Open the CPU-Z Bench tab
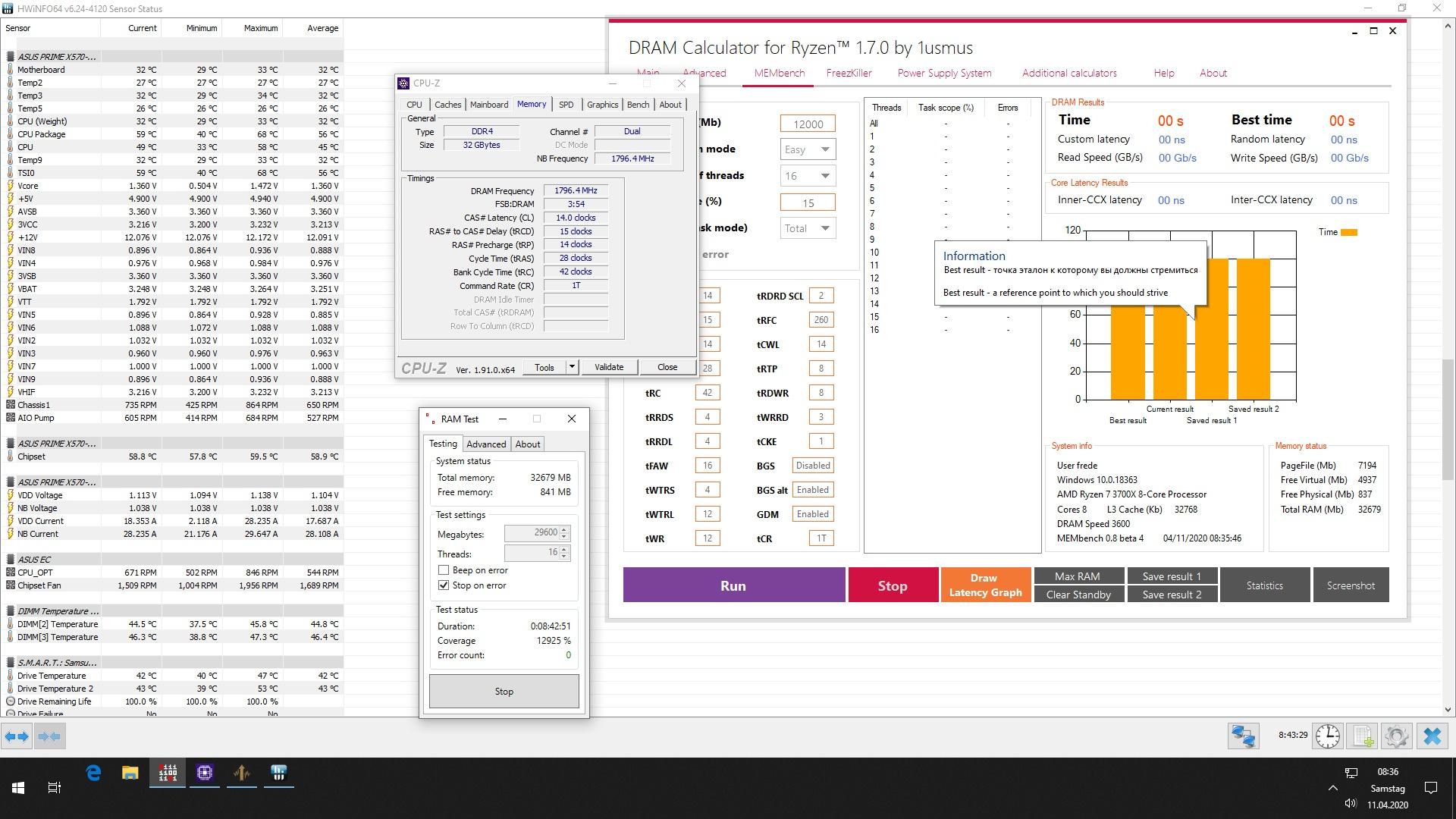 [x=638, y=105]
